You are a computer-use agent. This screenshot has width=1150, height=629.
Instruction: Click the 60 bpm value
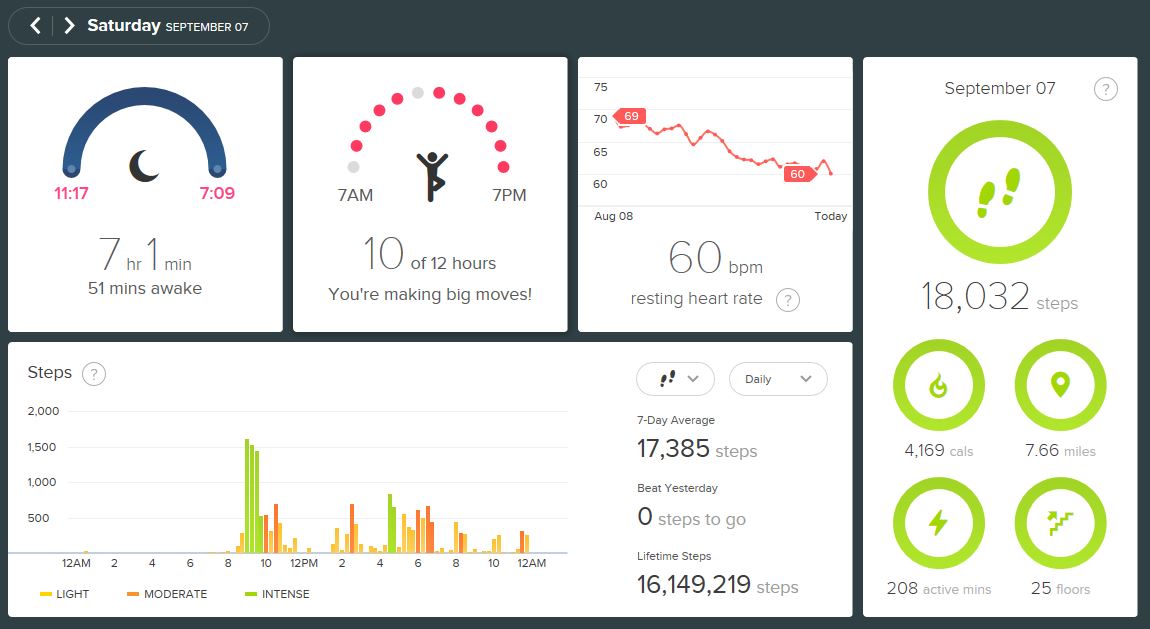[x=715, y=258]
